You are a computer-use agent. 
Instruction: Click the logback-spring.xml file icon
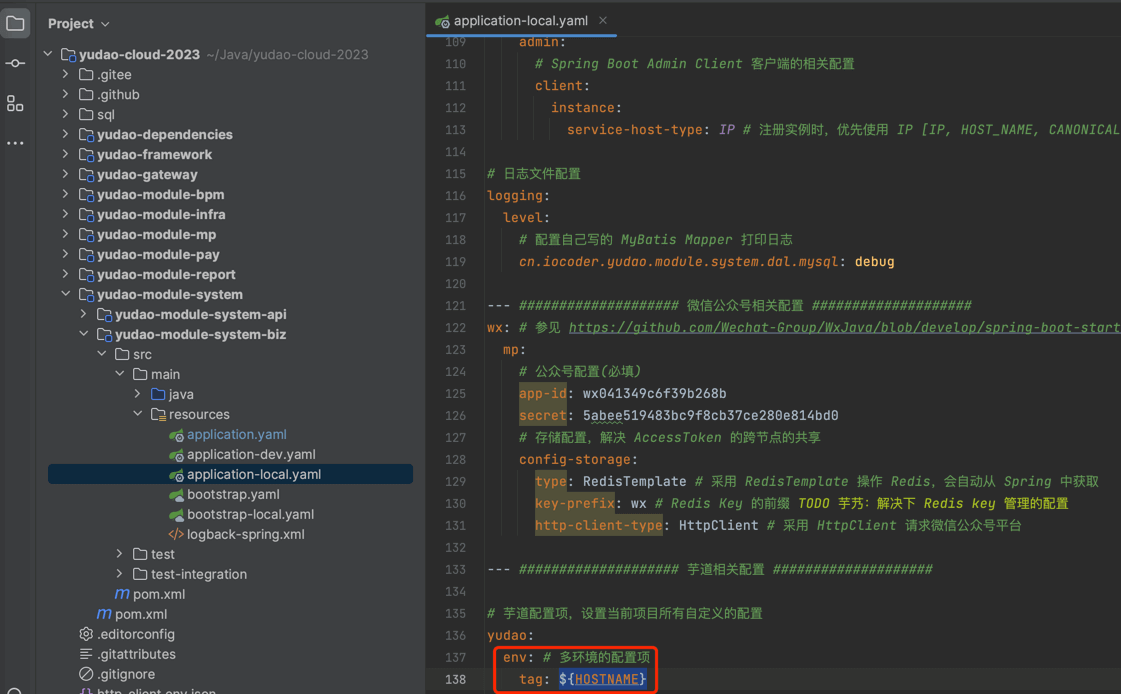pos(176,535)
